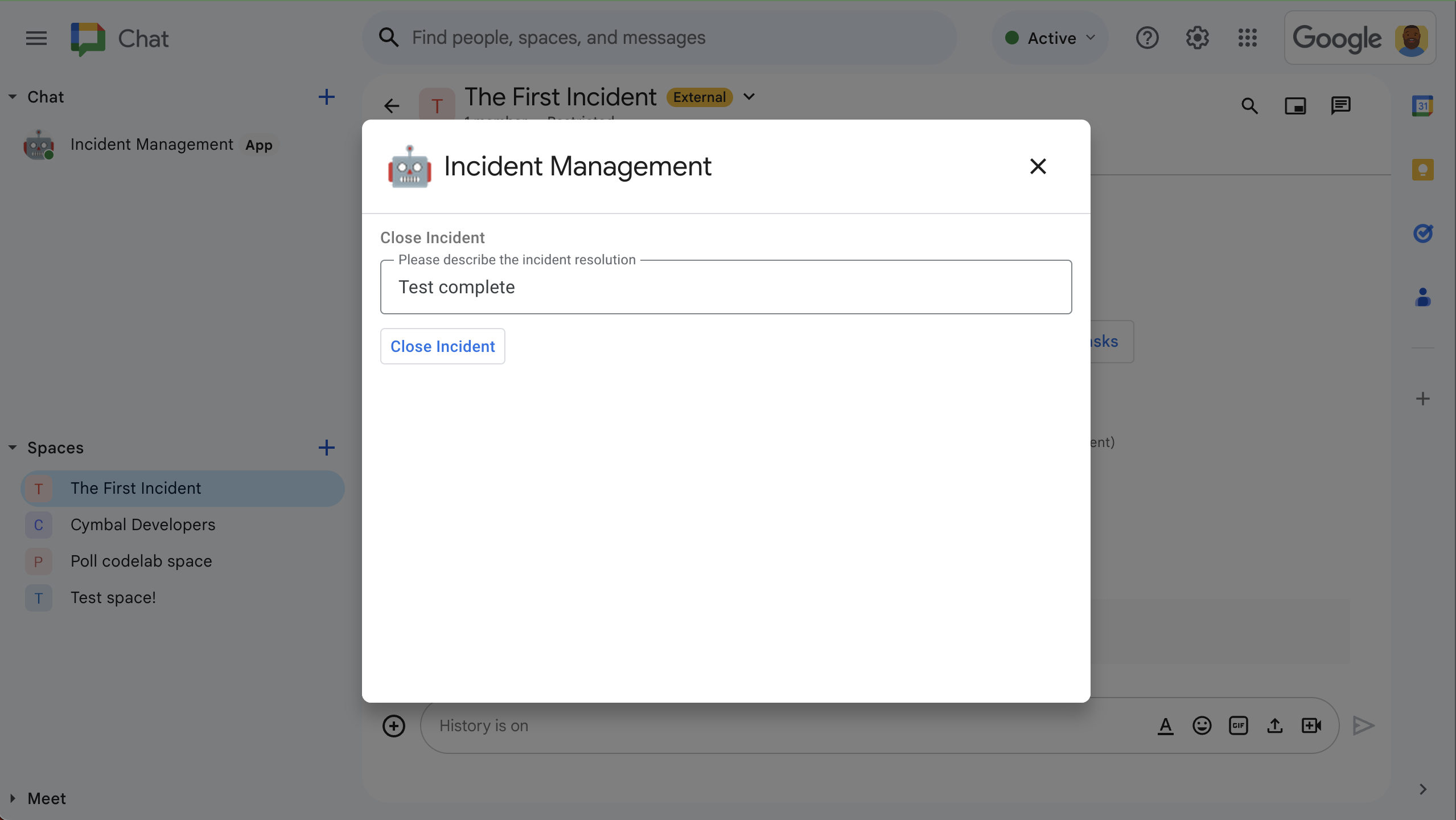1456x820 pixels.
Task: Click the add new Space button
Action: (x=327, y=447)
